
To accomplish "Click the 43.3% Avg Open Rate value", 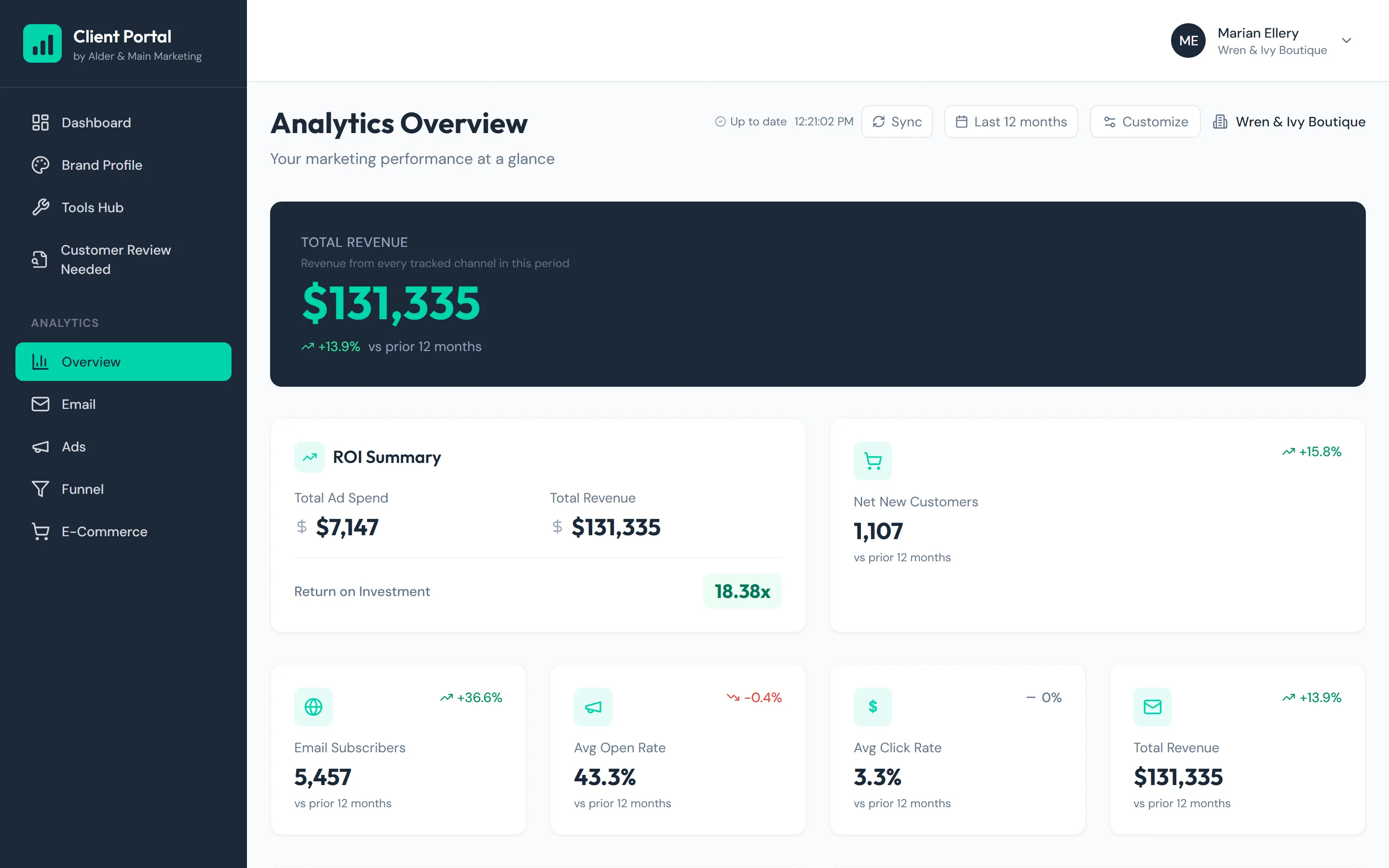I will click(604, 777).
